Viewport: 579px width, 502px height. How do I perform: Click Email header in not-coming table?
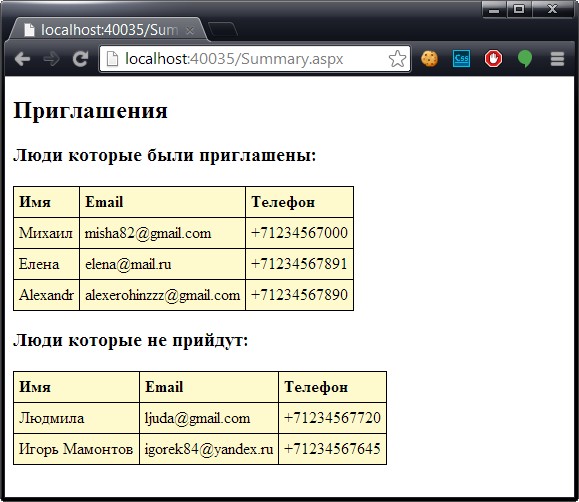[209, 387]
